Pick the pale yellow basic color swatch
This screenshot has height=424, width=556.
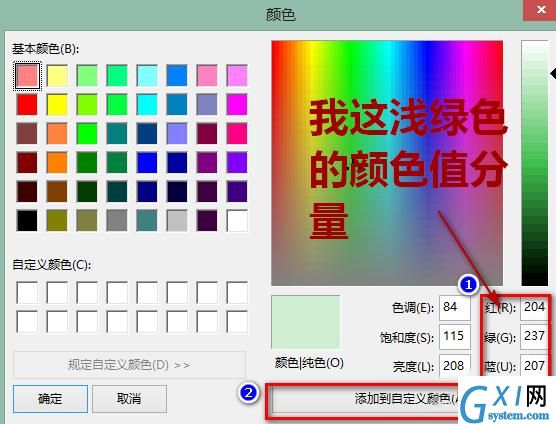pyautogui.click(x=57, y=76)
